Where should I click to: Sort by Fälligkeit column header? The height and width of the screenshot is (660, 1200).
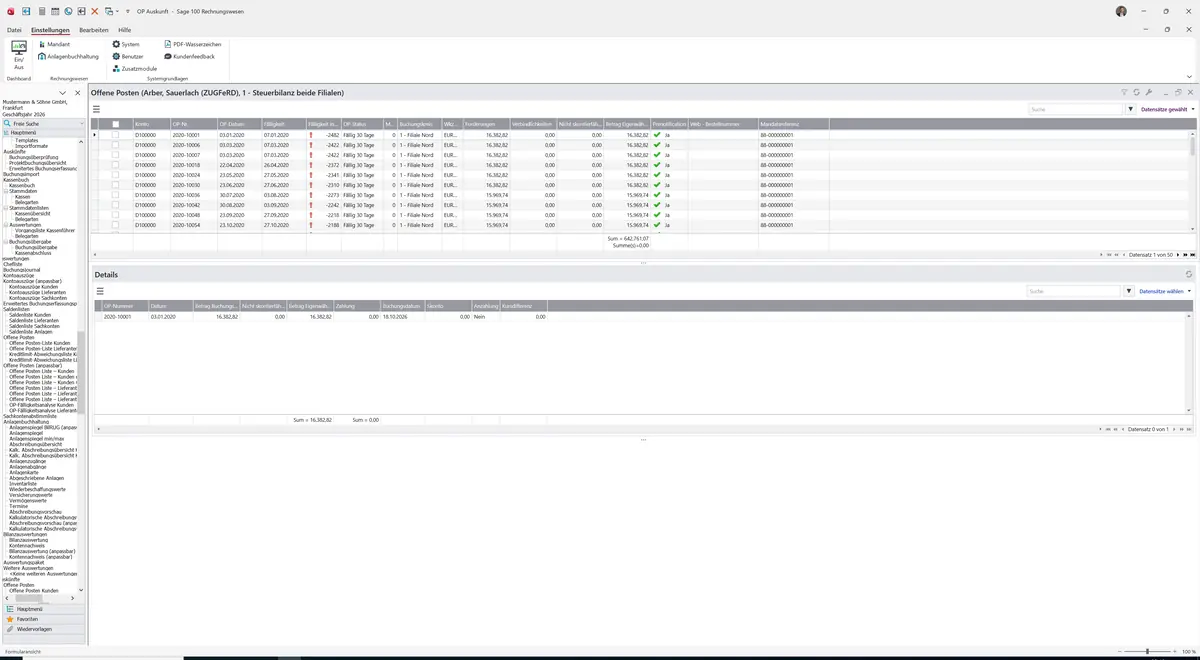tap(283, 124)
